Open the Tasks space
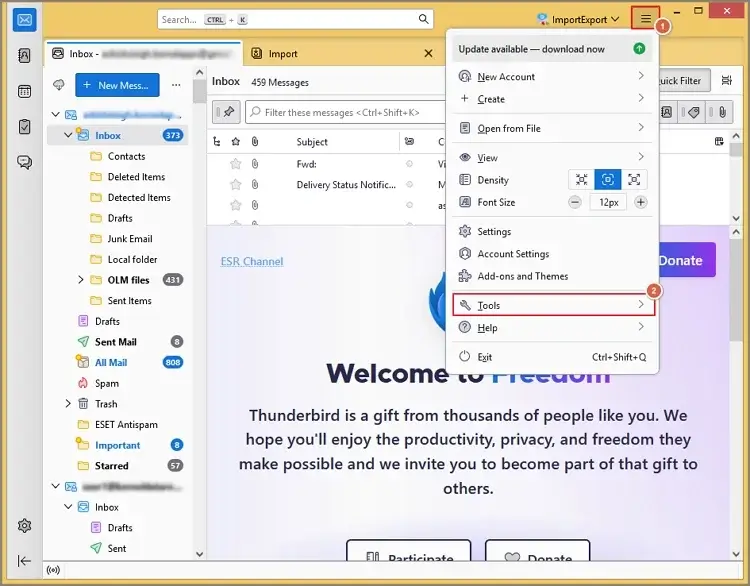 click(25, 126)
